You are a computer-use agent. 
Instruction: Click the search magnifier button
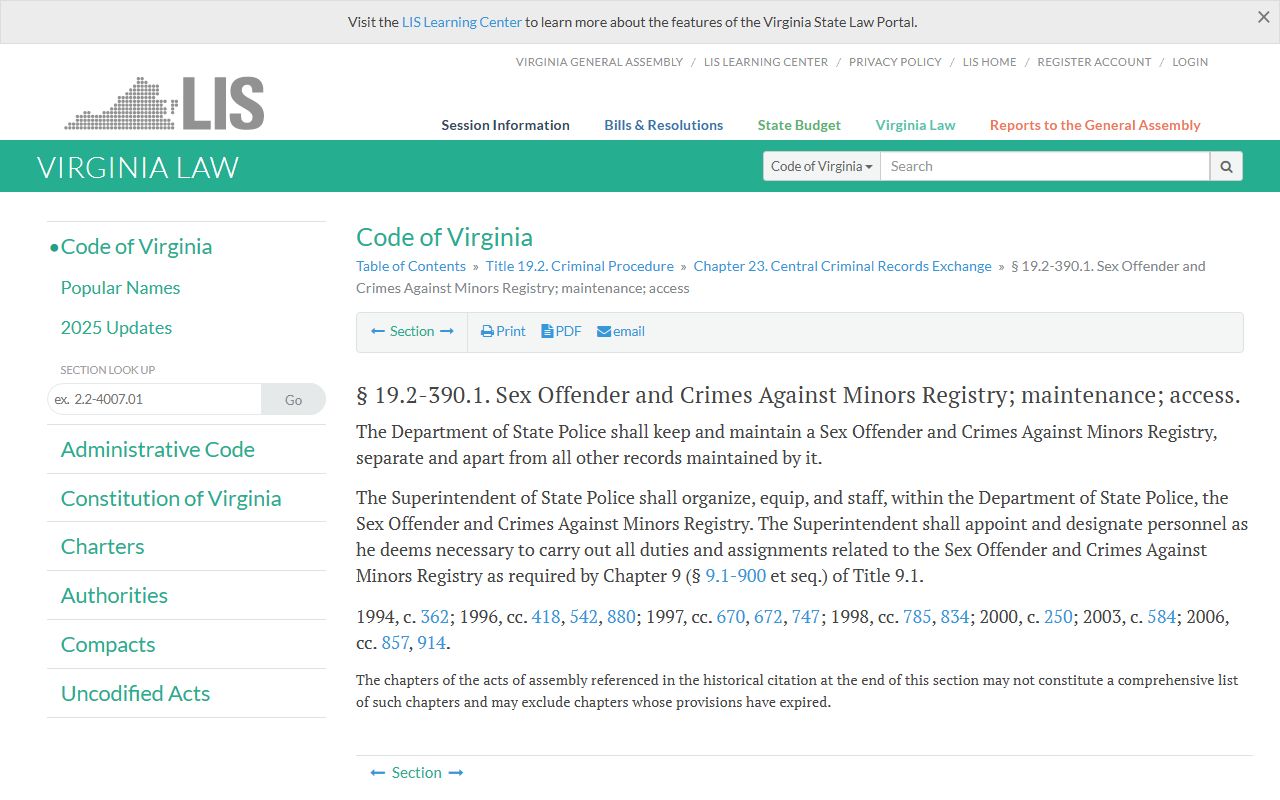1226,166
